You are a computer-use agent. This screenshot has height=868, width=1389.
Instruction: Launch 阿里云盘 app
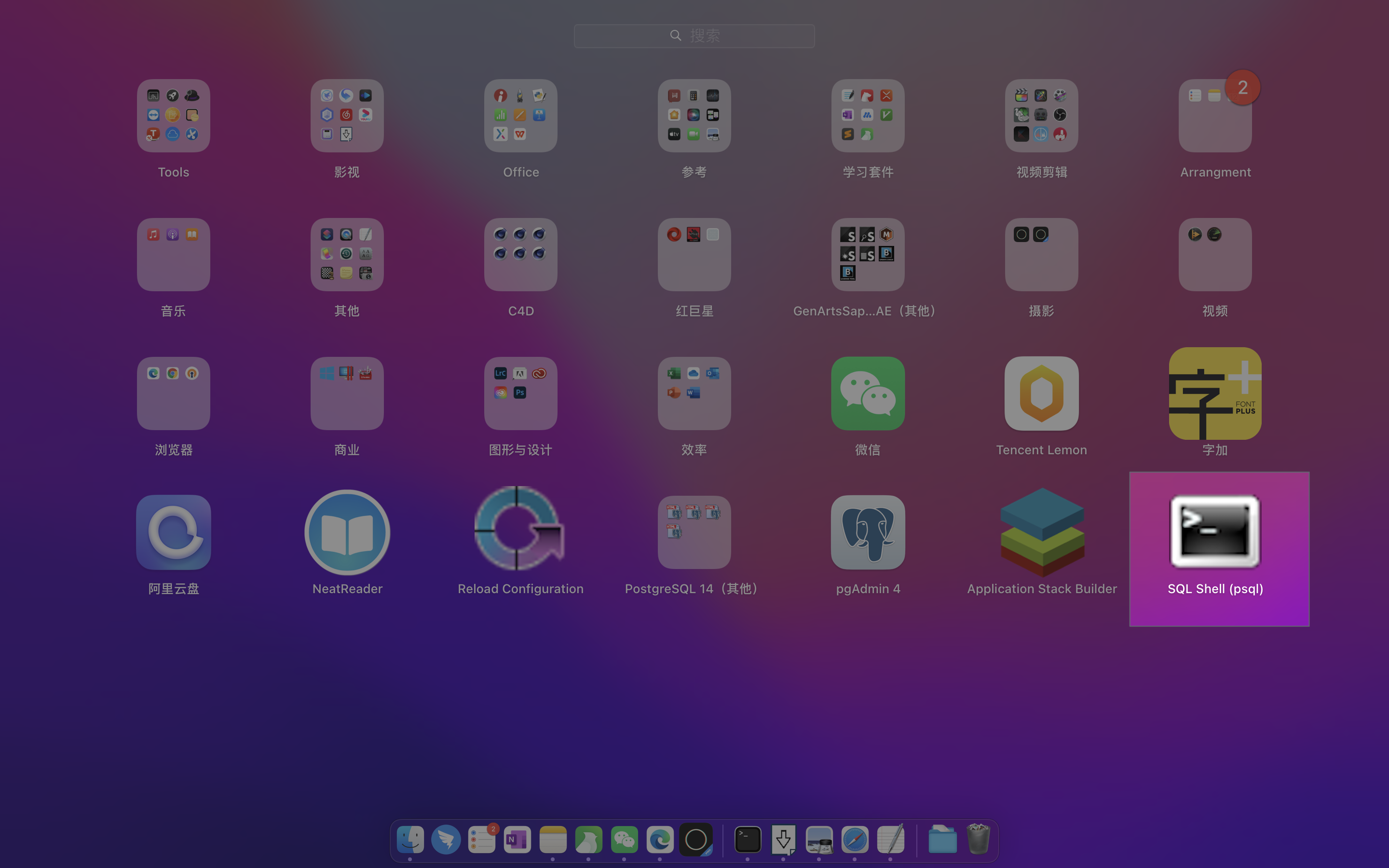[173, 532]
